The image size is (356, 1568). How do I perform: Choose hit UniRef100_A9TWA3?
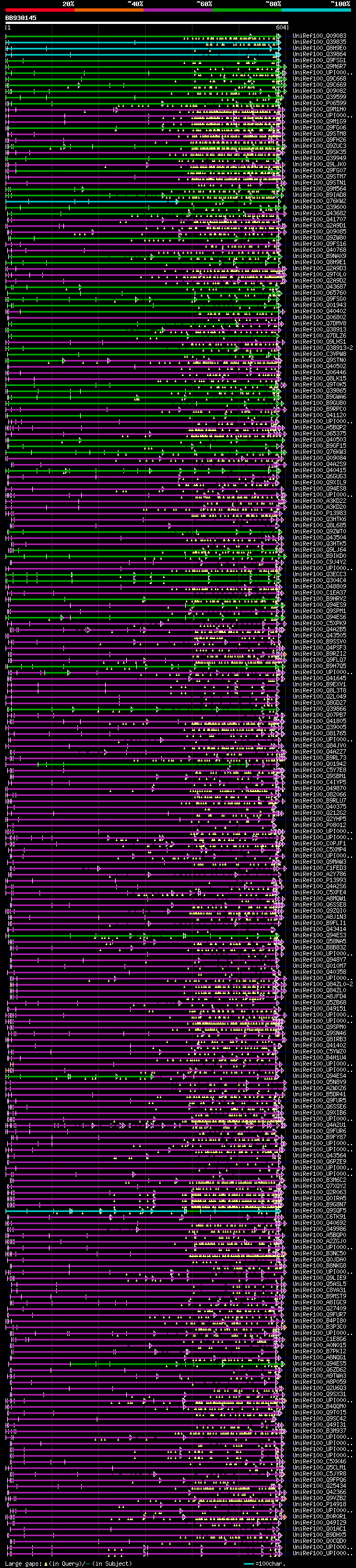point(319,1376)
